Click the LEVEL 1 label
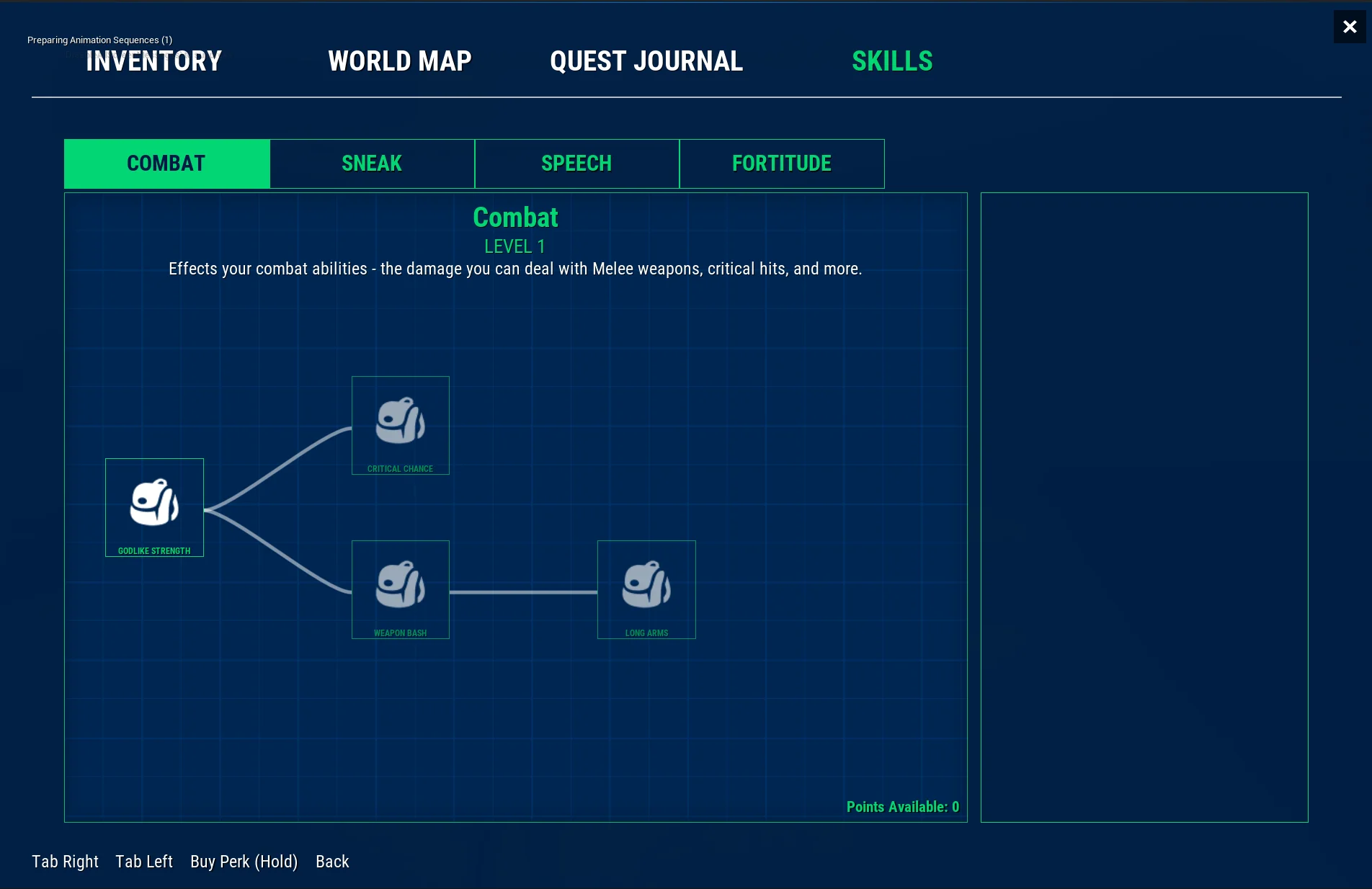The image size is (1372, 889). point(514,246)
